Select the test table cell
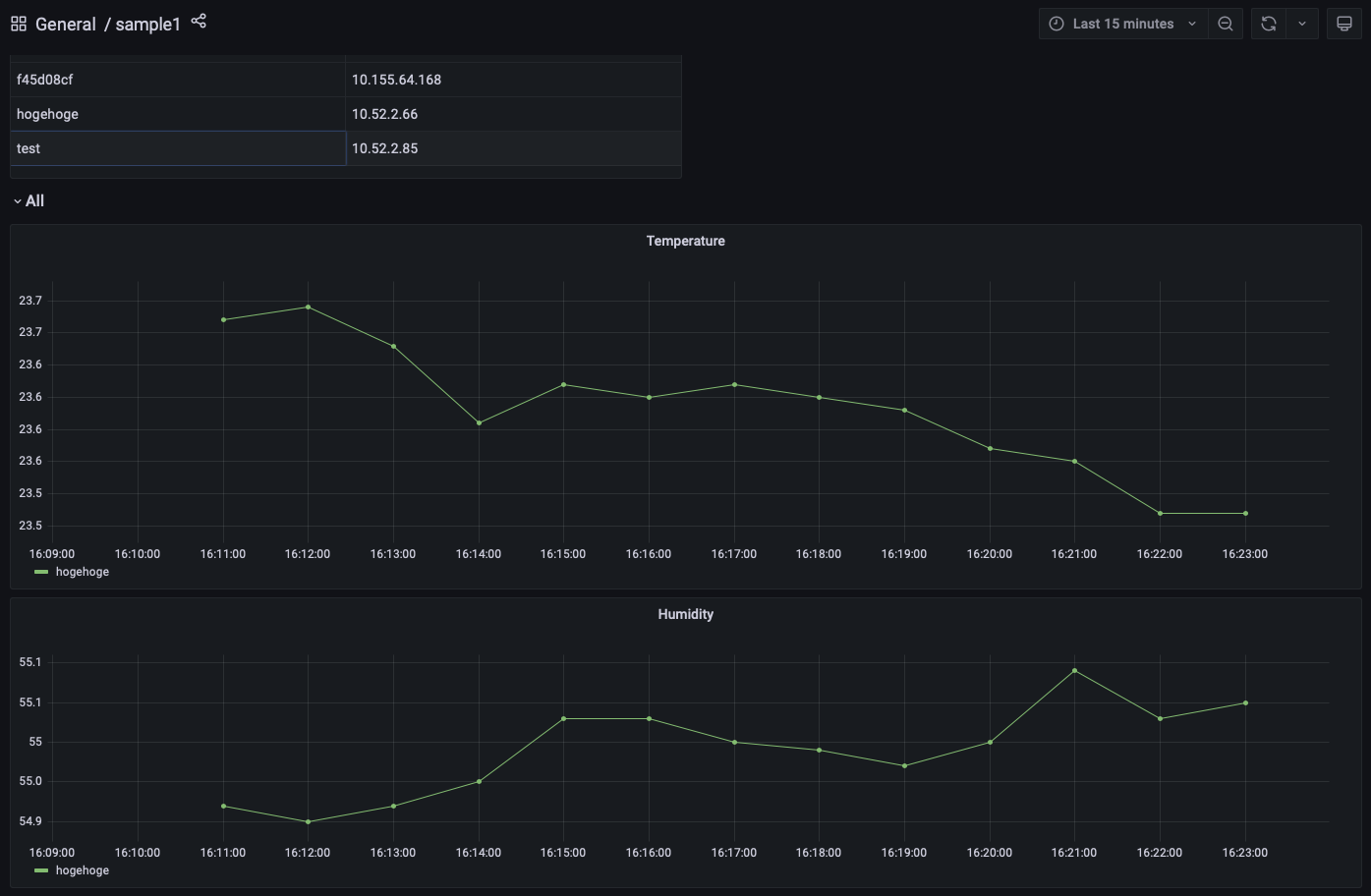 [x=177, y=148]
